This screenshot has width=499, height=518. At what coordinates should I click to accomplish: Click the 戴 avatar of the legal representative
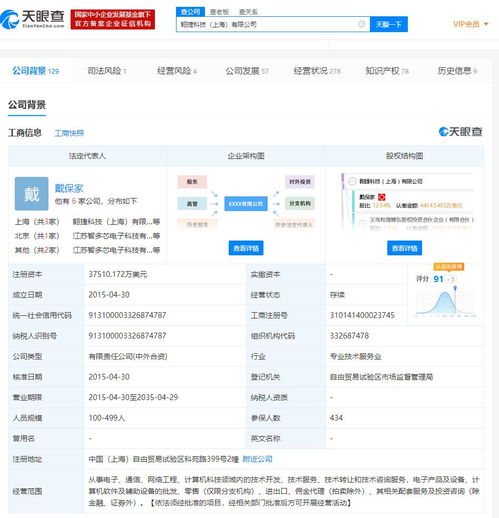[32, 194]
